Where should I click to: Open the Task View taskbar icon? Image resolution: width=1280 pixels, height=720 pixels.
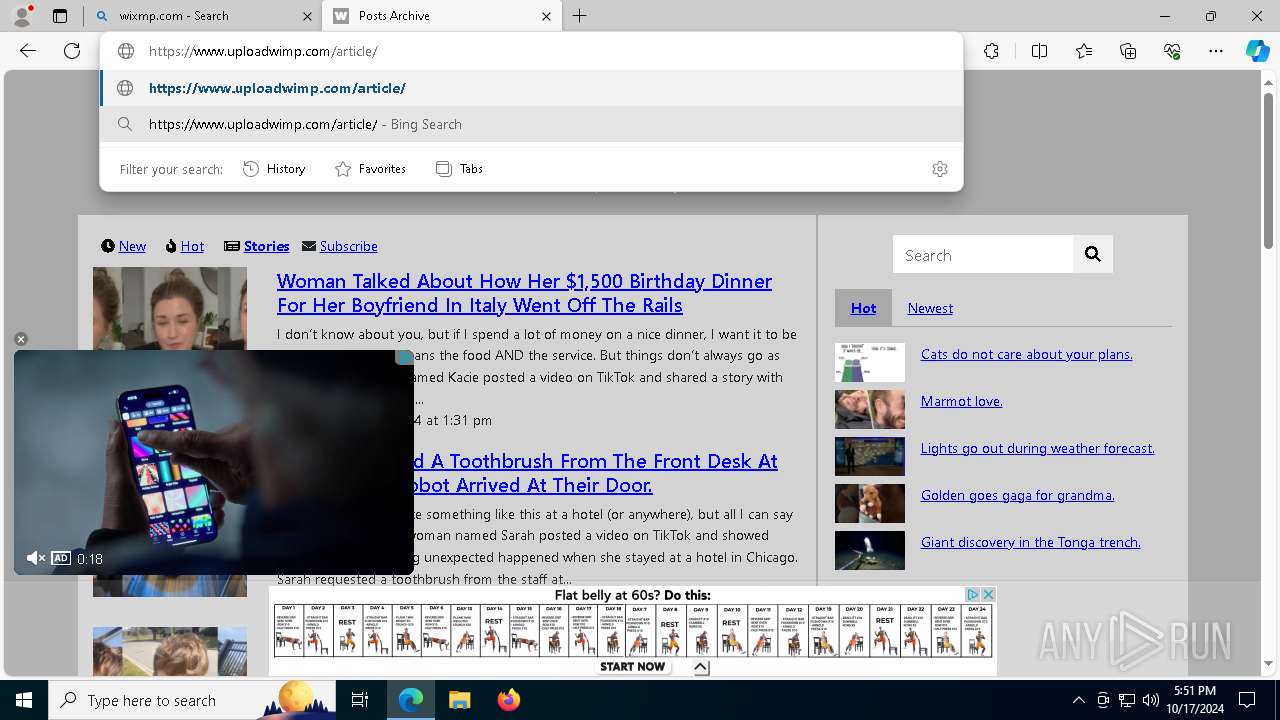point(360,700)
